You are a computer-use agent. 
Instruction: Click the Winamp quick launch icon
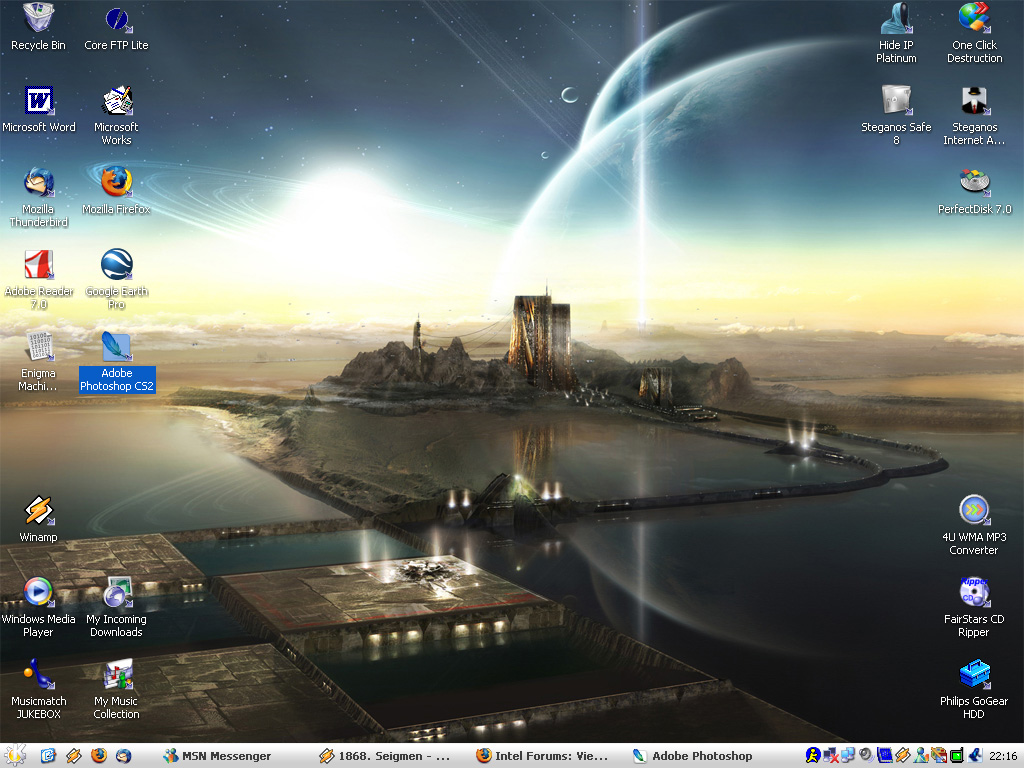73,756
